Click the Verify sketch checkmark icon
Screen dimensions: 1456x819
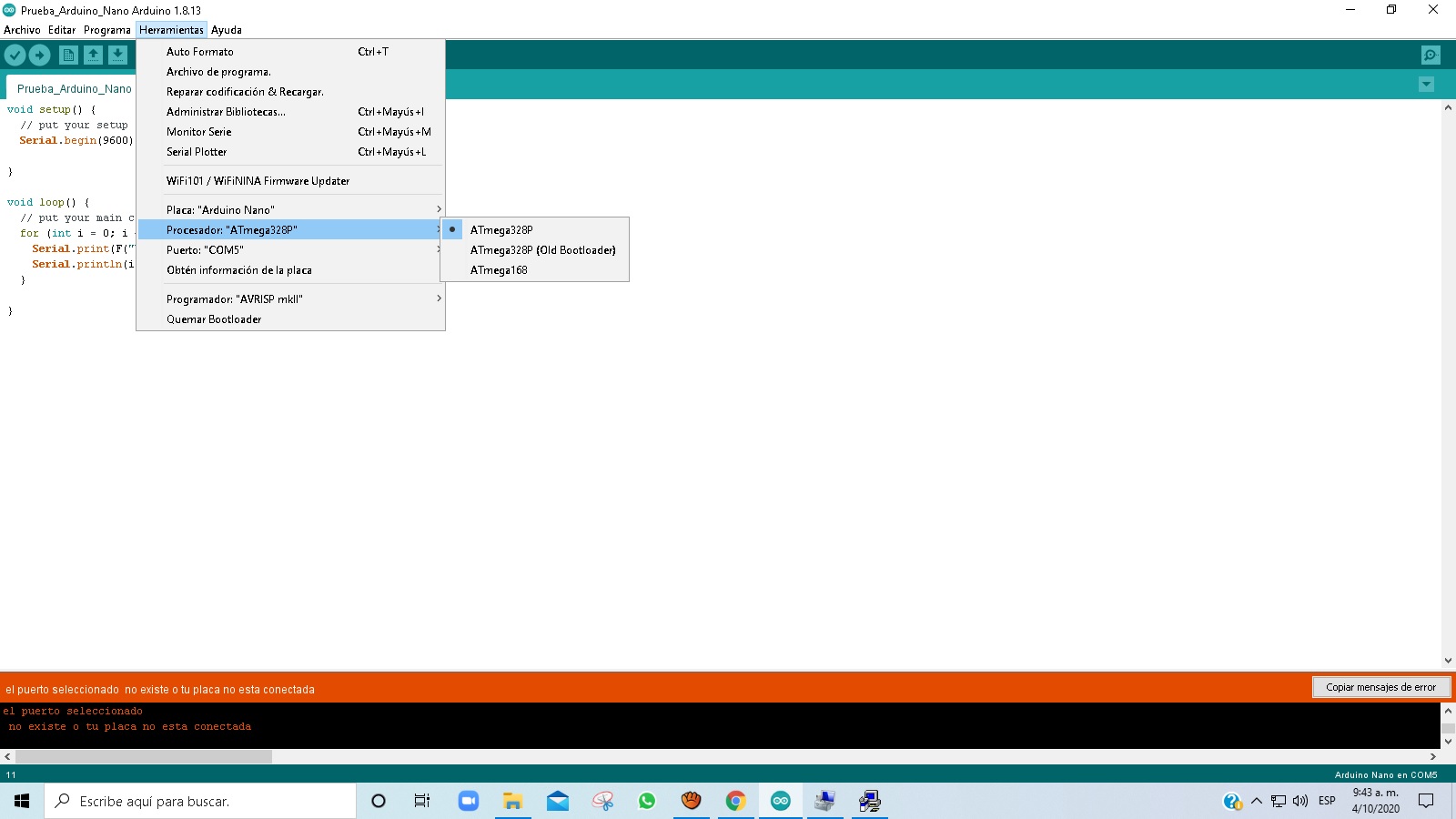[15, 56]
